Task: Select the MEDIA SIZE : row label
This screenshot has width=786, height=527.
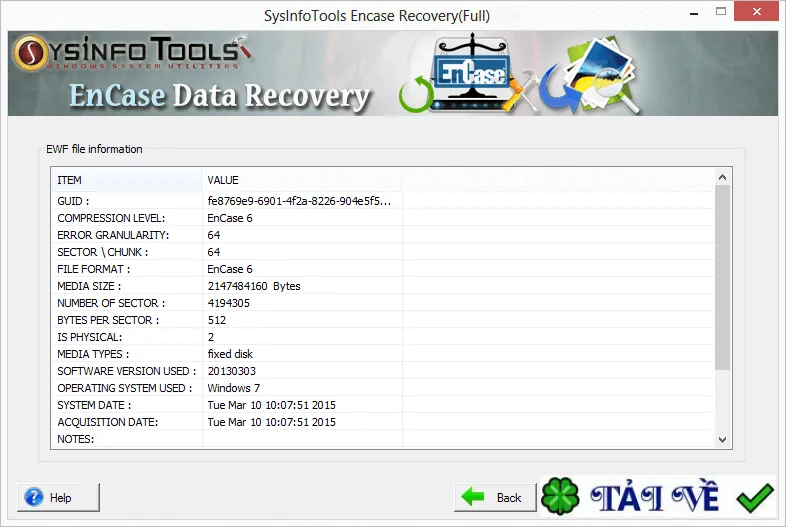Action: (89, 286)
